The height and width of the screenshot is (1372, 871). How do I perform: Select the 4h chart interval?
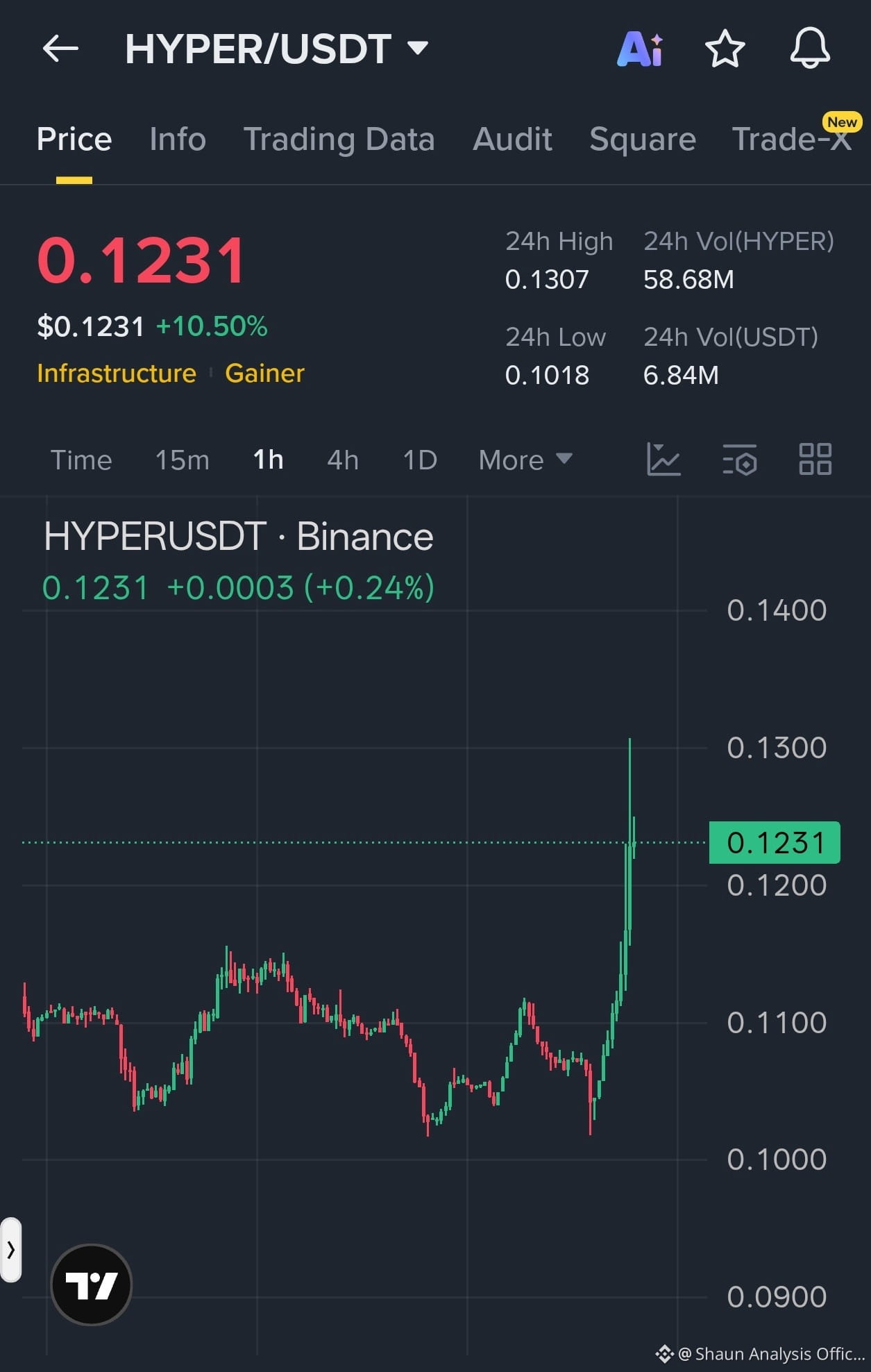click(343, 460)
